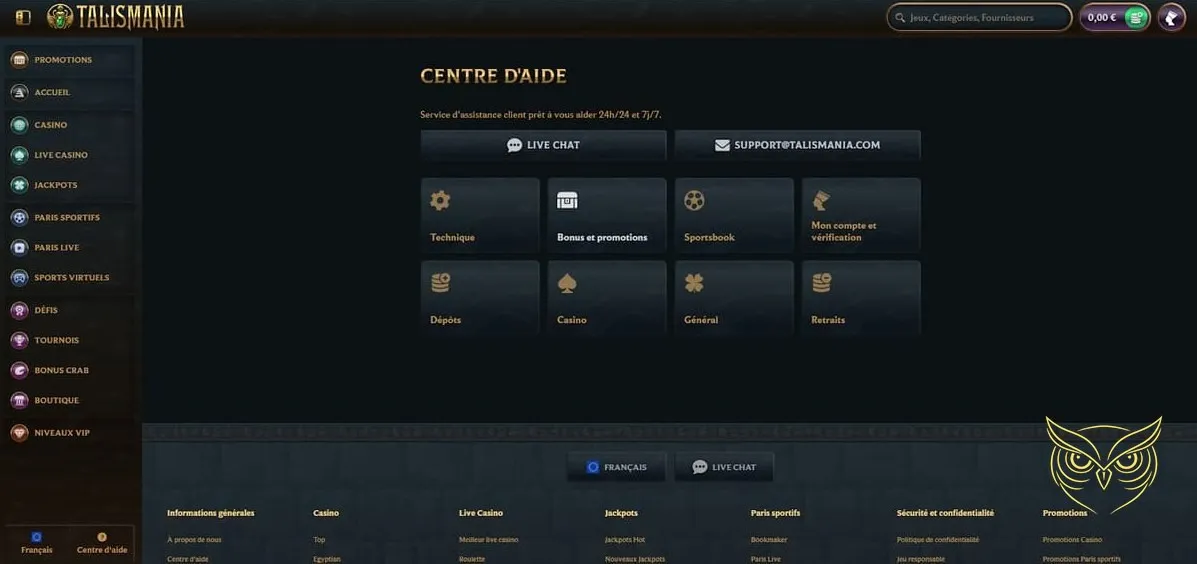Click the Talismania logo
Viewport: 1197px width, 564px height.
tap(115, 17)
